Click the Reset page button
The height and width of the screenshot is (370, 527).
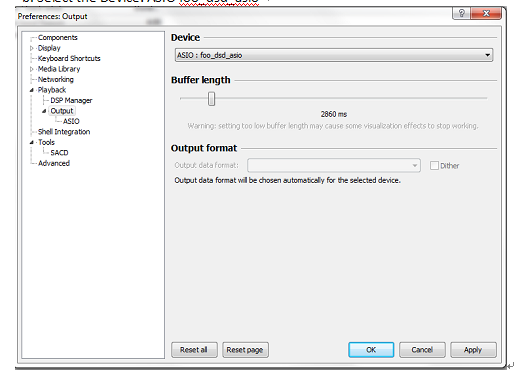245,350
